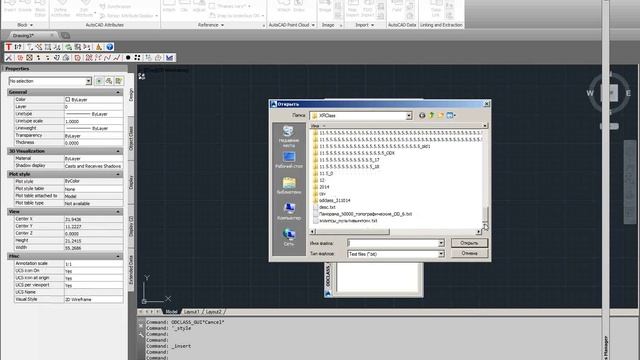Open the view menu icon in dialog
640x360 pixels.
451,116
